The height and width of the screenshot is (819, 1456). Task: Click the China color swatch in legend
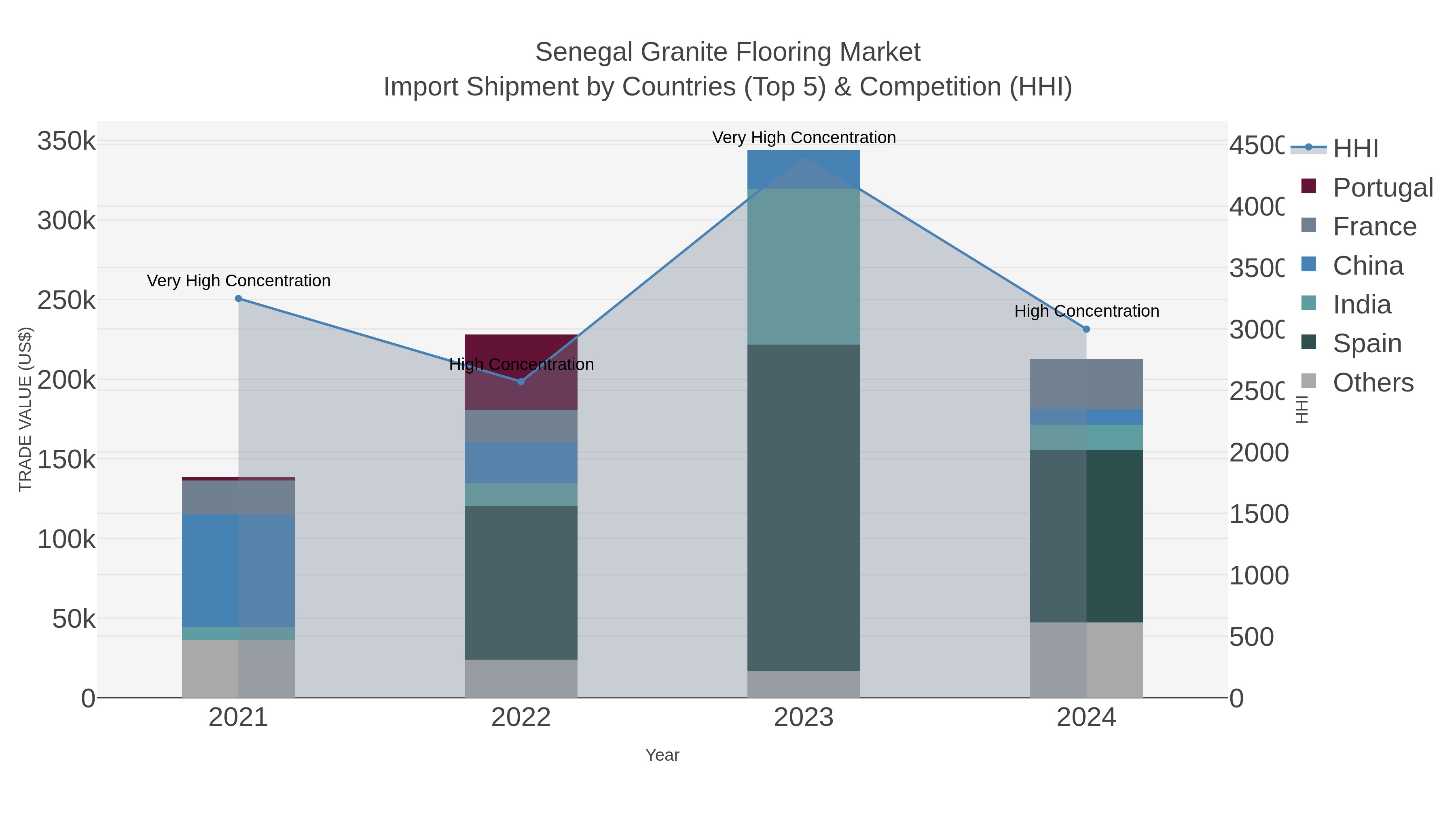click(1308, 264)
